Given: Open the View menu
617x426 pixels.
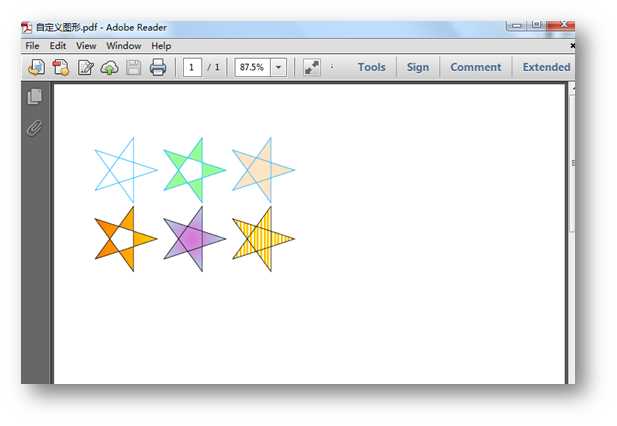Looking at the screenshot, I should (86, 46).
